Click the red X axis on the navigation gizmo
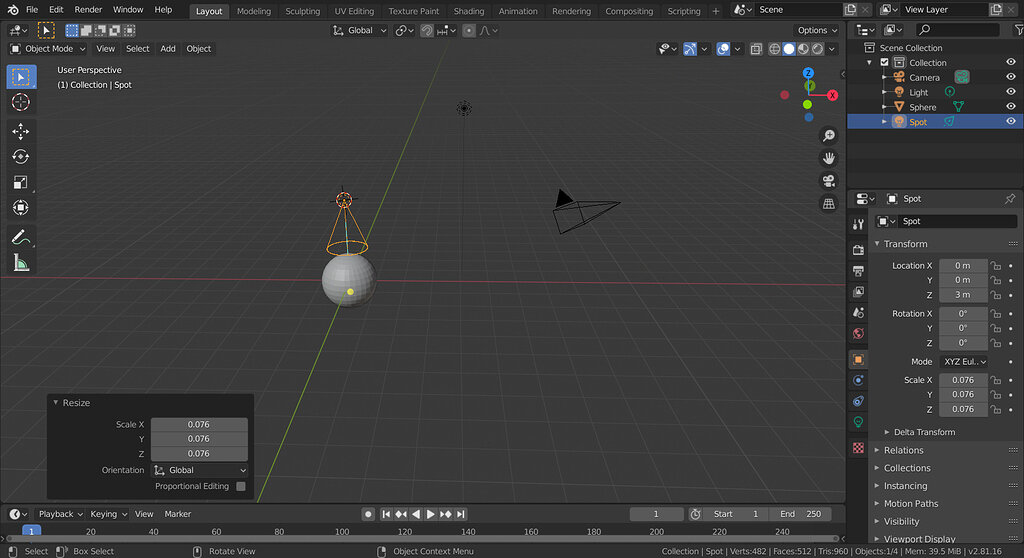Screen dimensions: 1024x558 [832, 95]
